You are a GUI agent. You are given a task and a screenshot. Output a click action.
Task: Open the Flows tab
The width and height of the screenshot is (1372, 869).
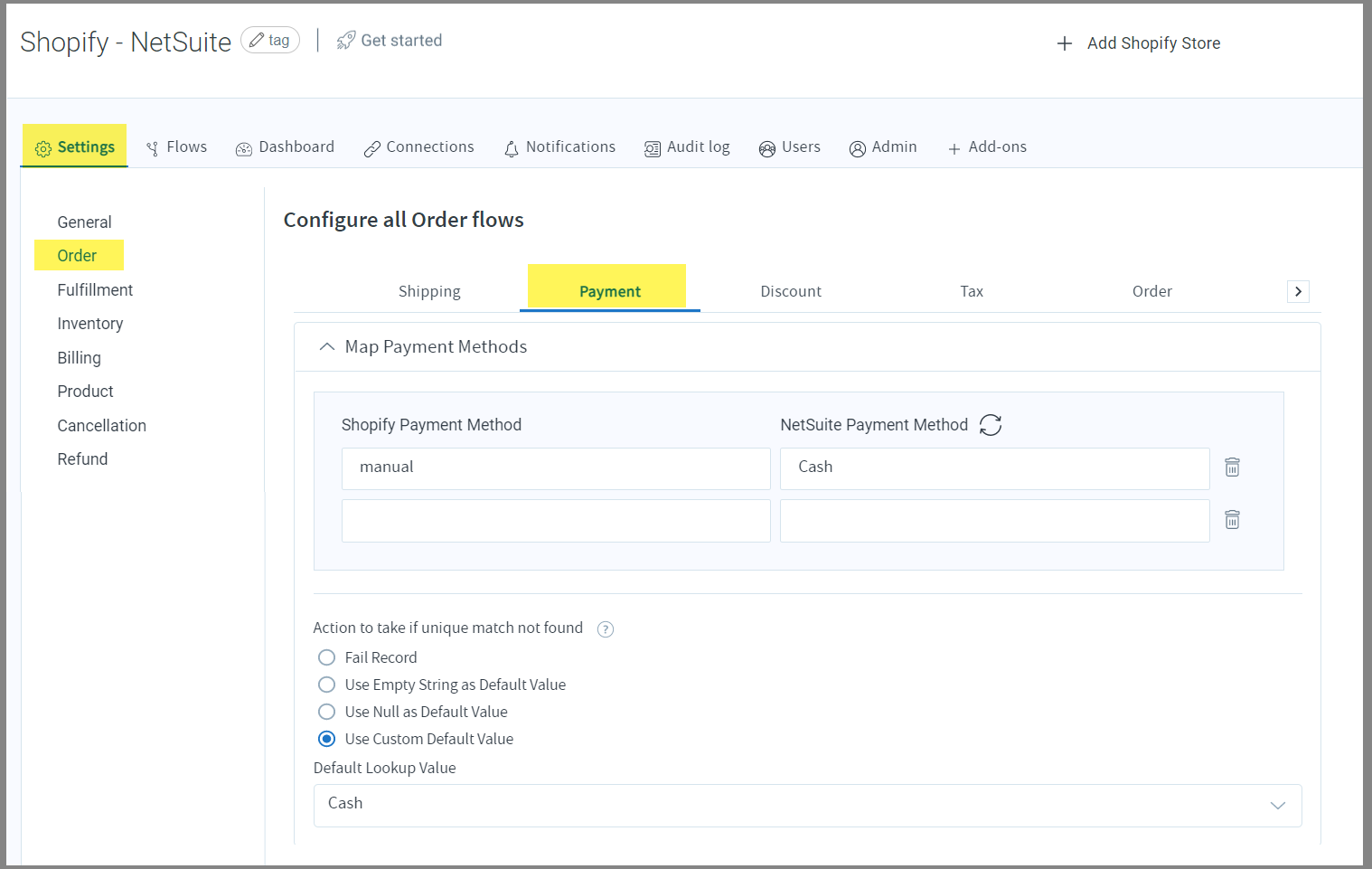coord(176,147)
